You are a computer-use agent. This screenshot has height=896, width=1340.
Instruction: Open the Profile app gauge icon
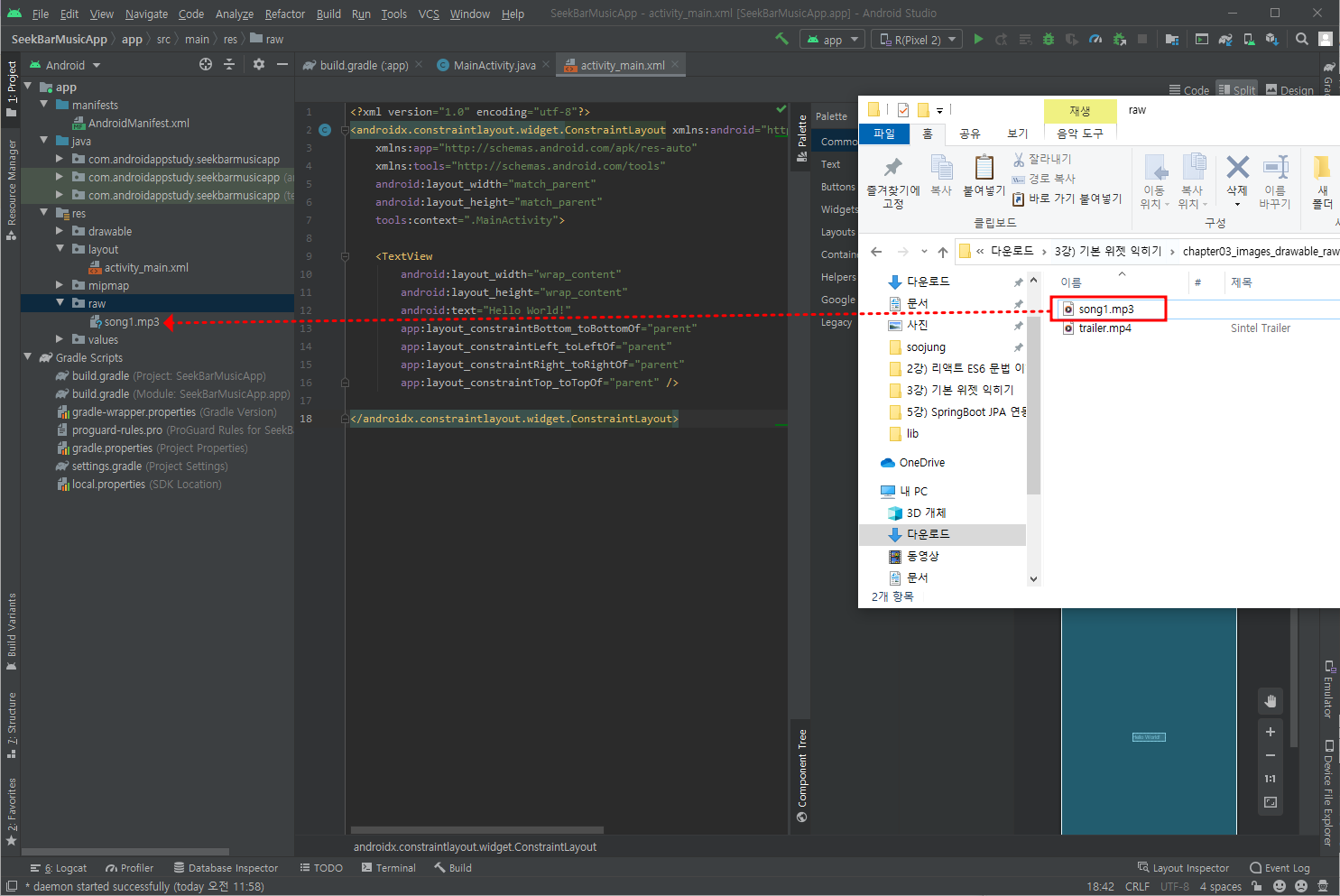tap(1095, 39)
